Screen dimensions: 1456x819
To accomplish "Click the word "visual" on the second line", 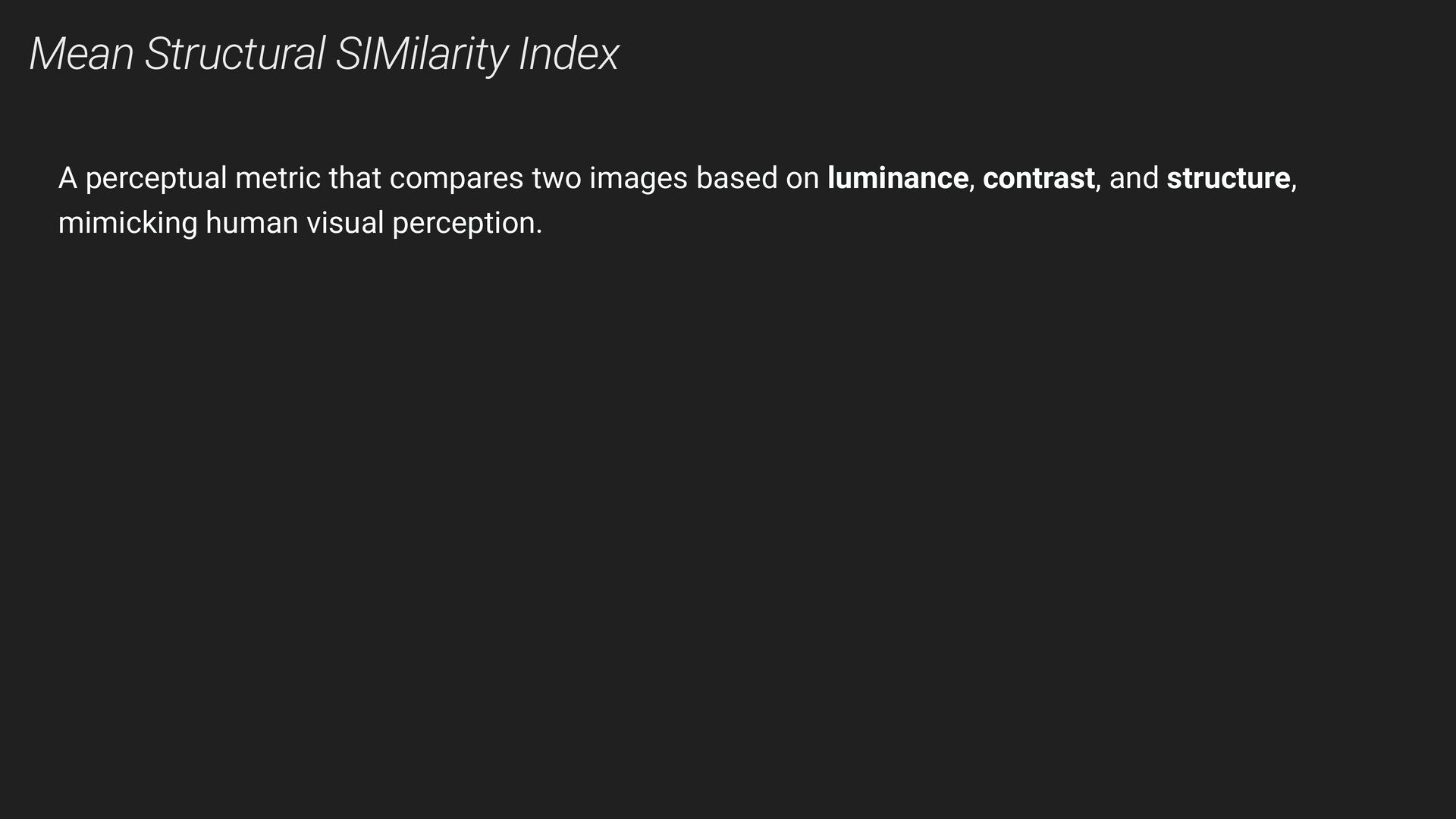I will pos(345,223).
